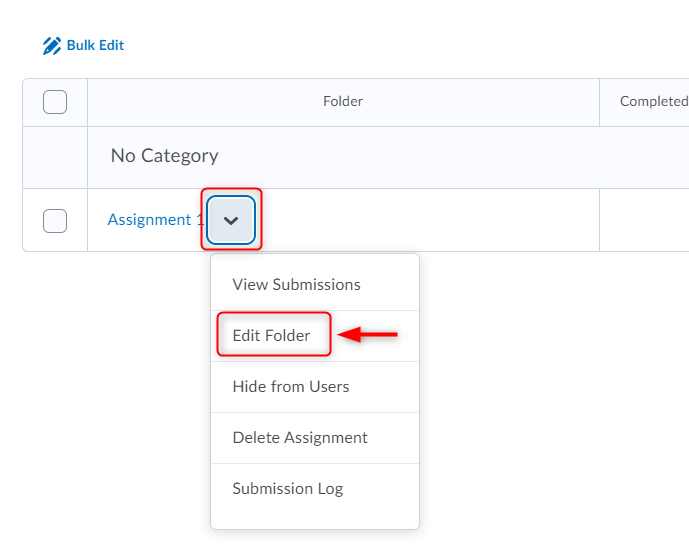Click the blank cell left of No Category
Screen dimensions: 689x549
pos(55,157)
